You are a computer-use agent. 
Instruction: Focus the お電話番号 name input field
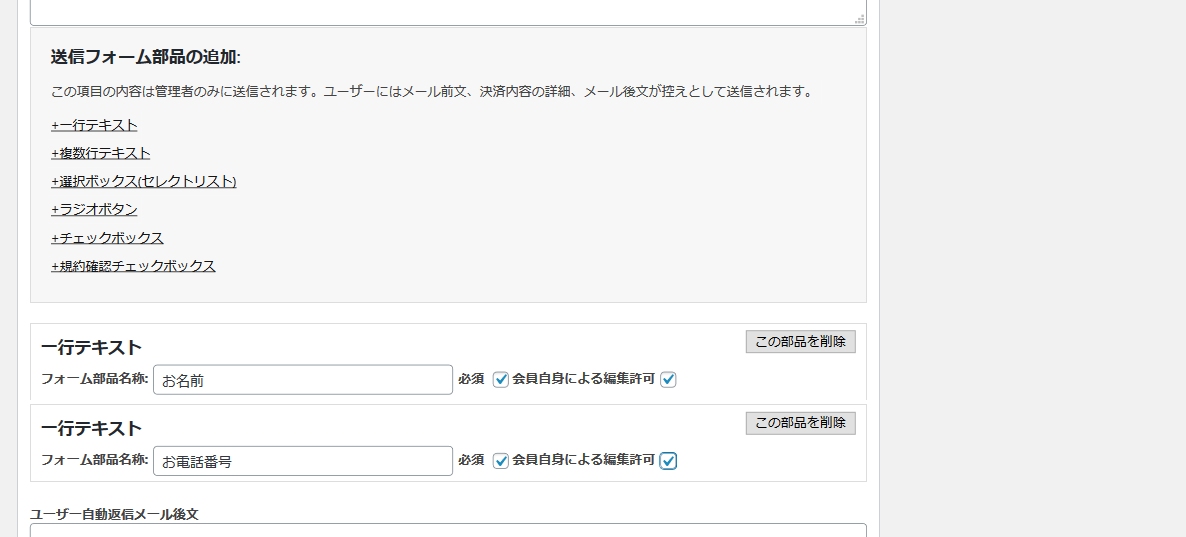(303, 461)
